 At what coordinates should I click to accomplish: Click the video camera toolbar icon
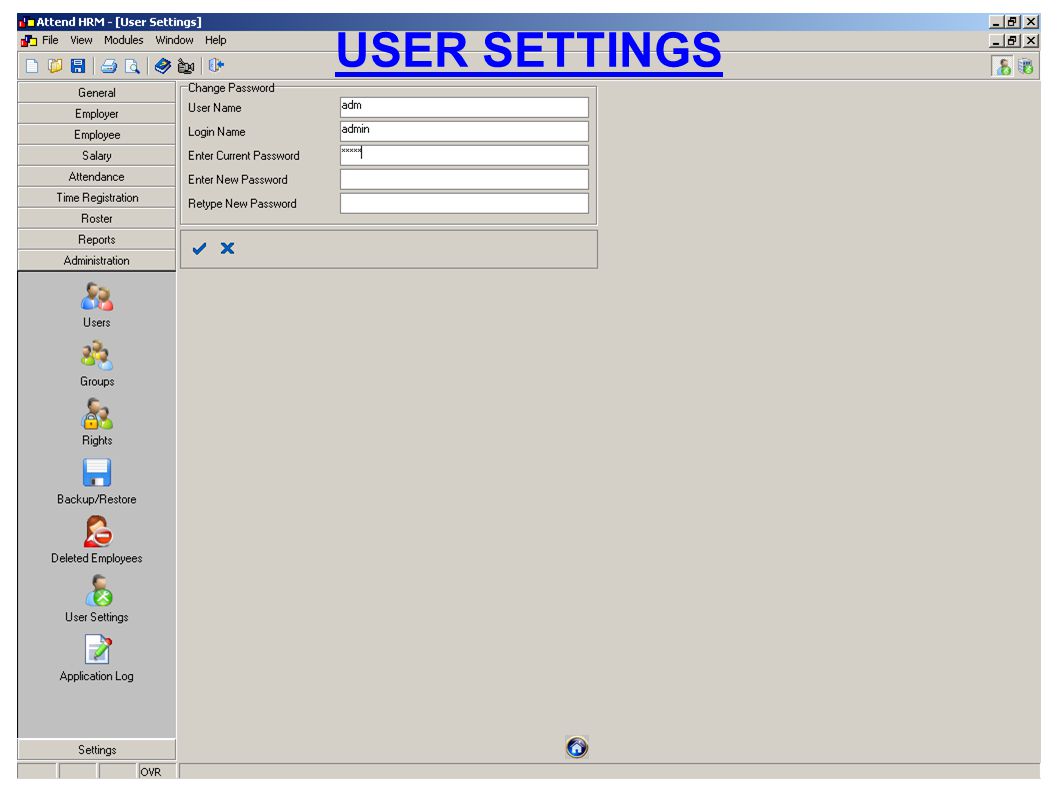tap(186, 66)
